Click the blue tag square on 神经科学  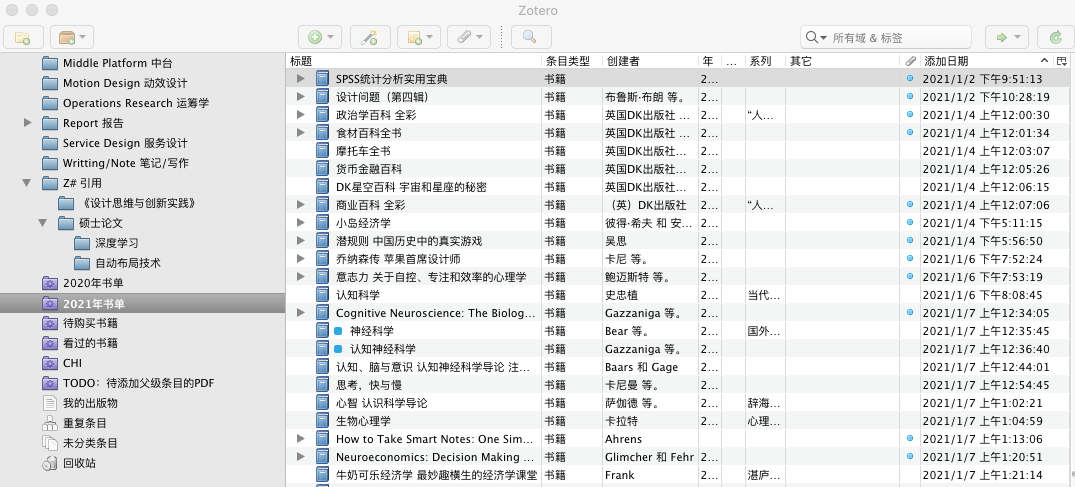click(338, 331)
